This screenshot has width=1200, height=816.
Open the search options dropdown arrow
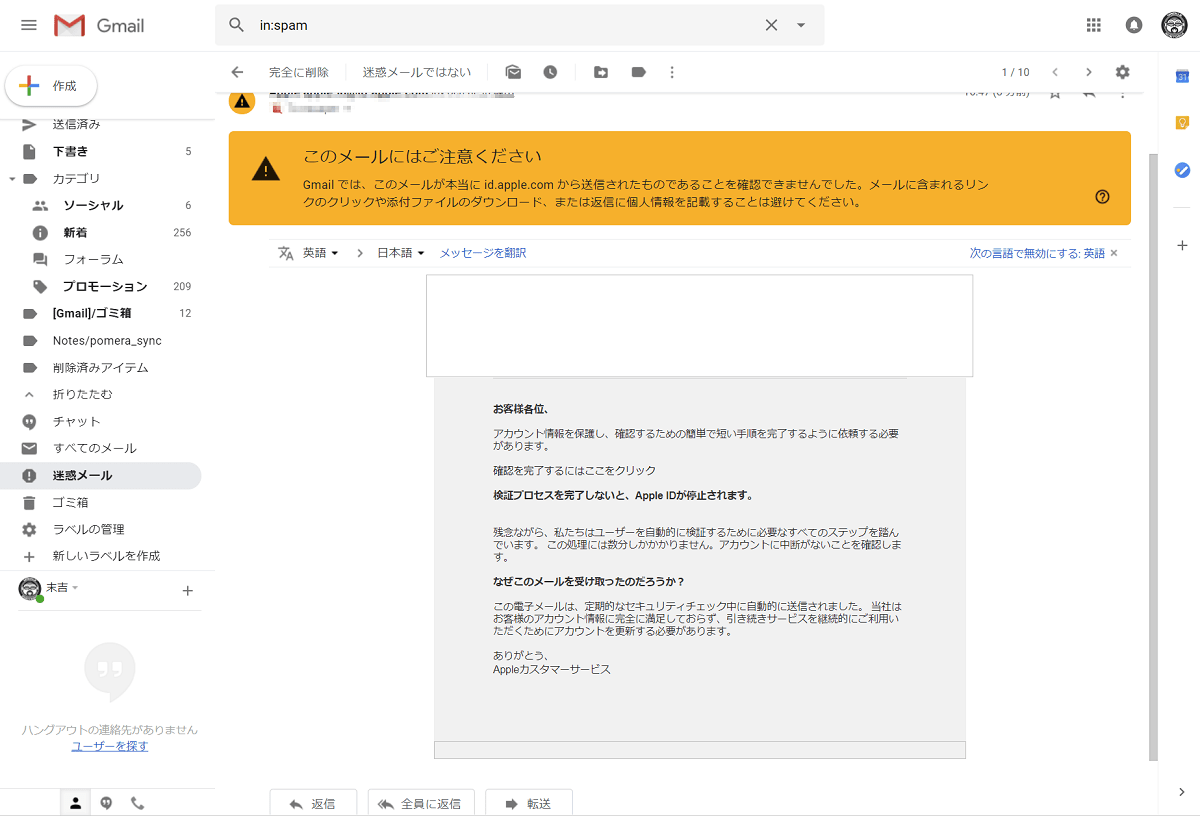pyautogui.click(x=801, y=25)
